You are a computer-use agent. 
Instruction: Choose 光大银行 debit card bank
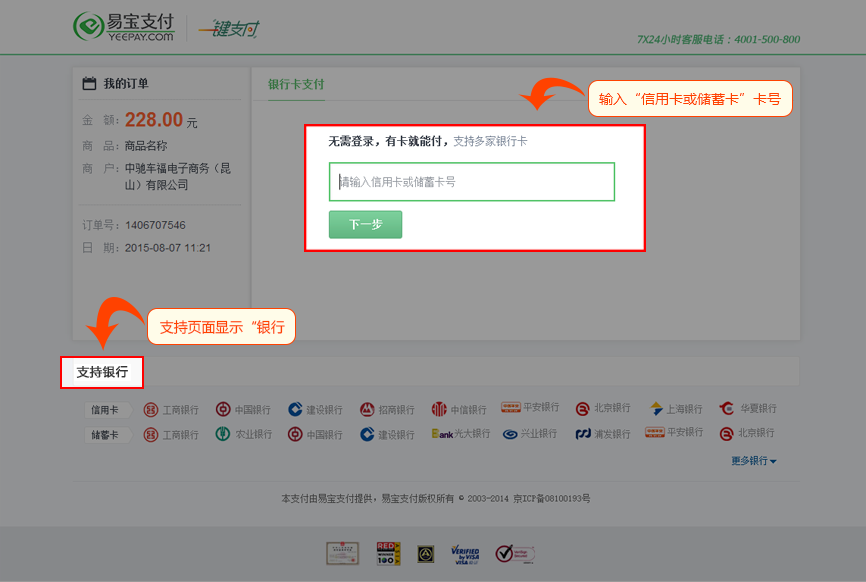pyautogui.click(x=461, y=434)
